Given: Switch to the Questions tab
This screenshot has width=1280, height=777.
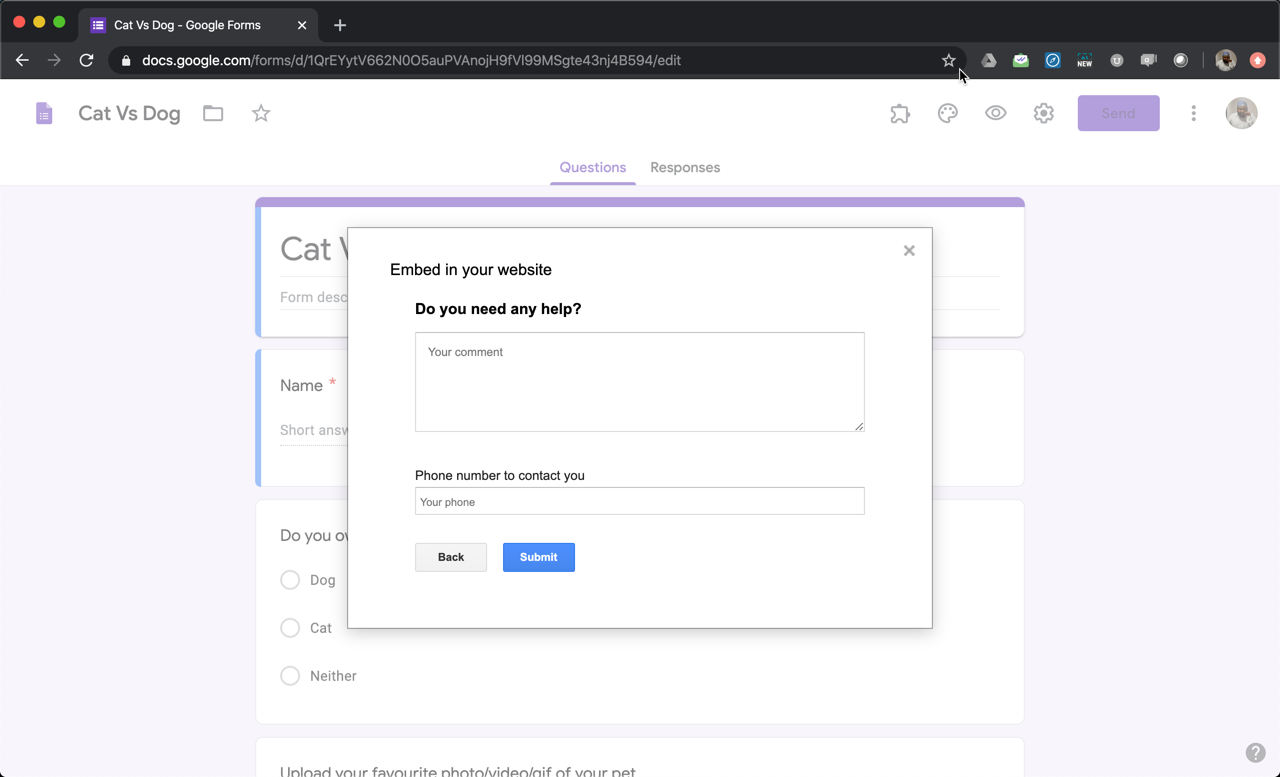Looking at the screenshot, I should (x=592, y=167).
